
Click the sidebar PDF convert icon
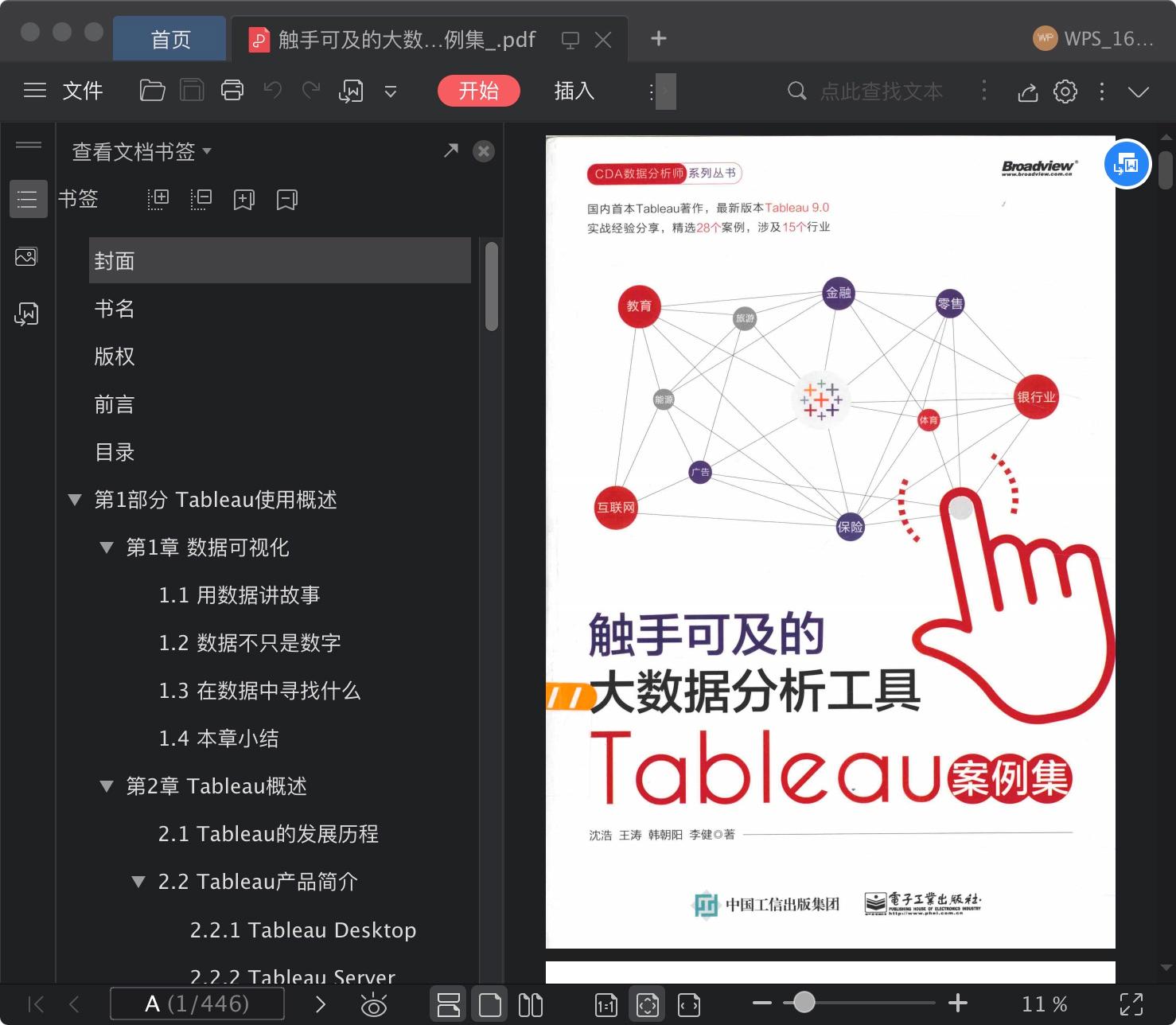pos(26,314)
